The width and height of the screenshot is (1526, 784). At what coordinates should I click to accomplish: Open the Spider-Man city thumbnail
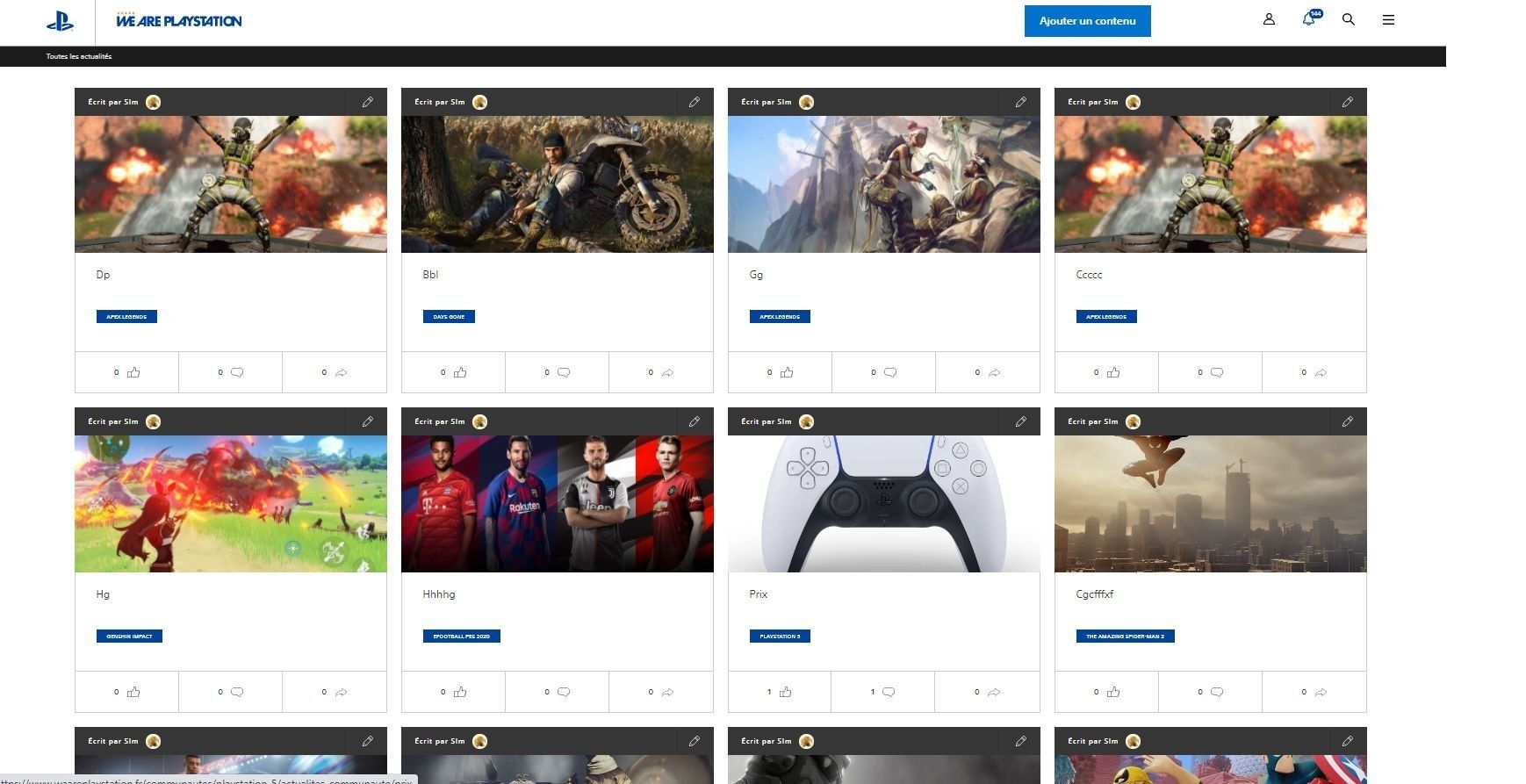[x=1211, y=504]
